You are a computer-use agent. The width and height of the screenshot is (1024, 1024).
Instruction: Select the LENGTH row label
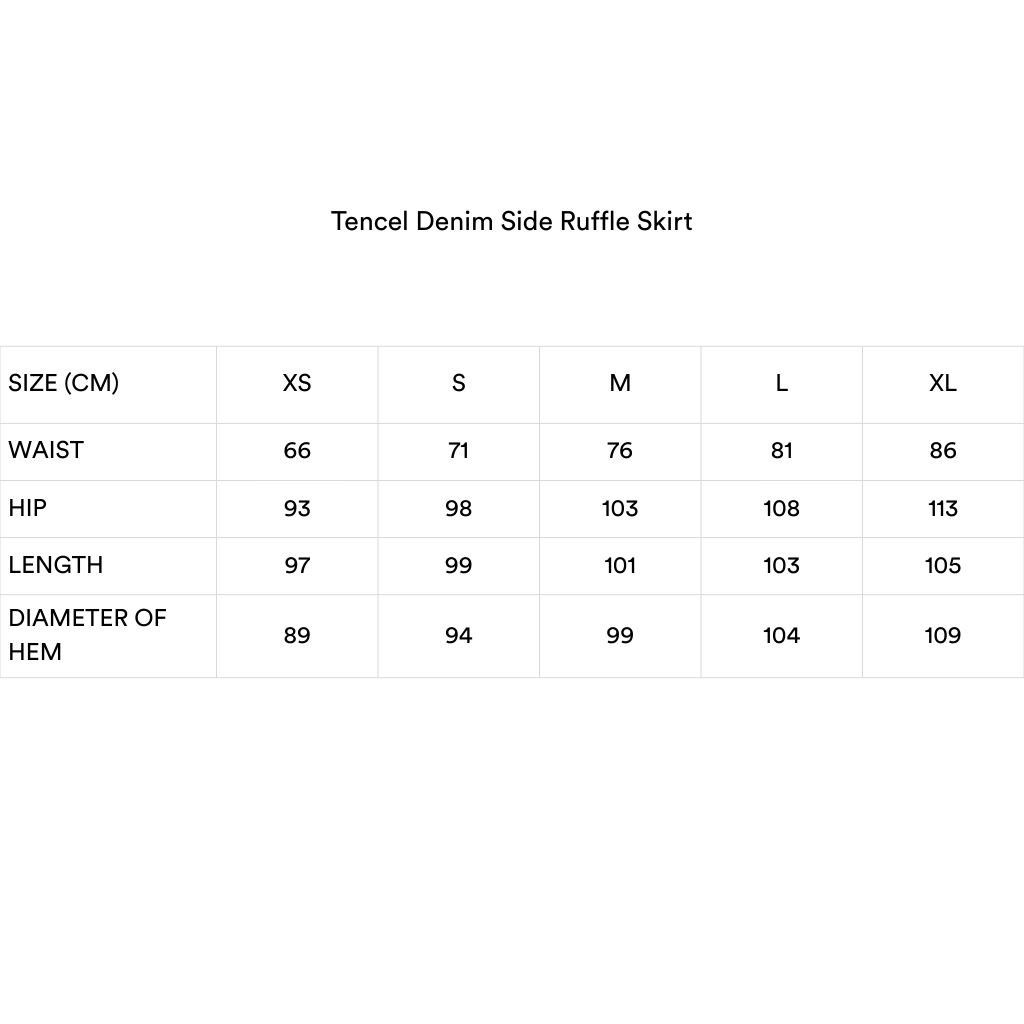(56, 565)
